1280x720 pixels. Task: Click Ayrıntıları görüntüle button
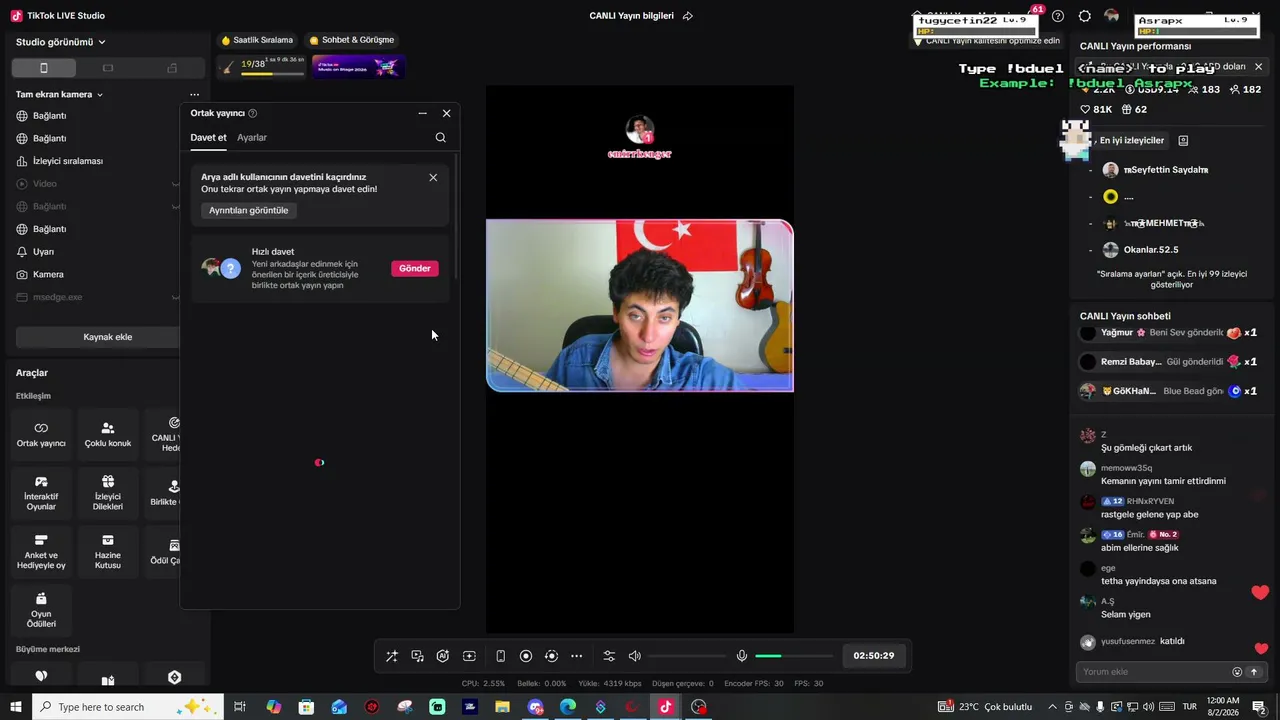point(249,211)
